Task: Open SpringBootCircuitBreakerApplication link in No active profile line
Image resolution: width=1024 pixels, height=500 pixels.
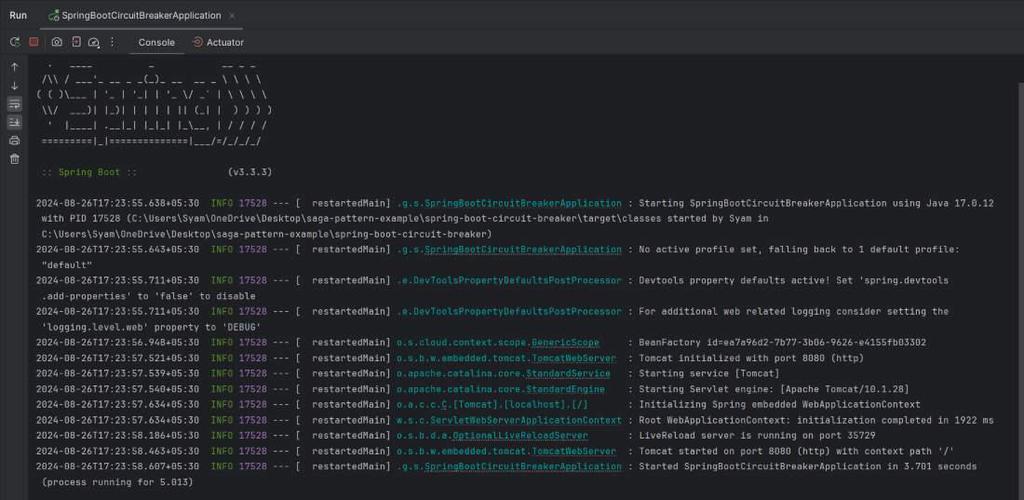Action: tap(522, 249)
